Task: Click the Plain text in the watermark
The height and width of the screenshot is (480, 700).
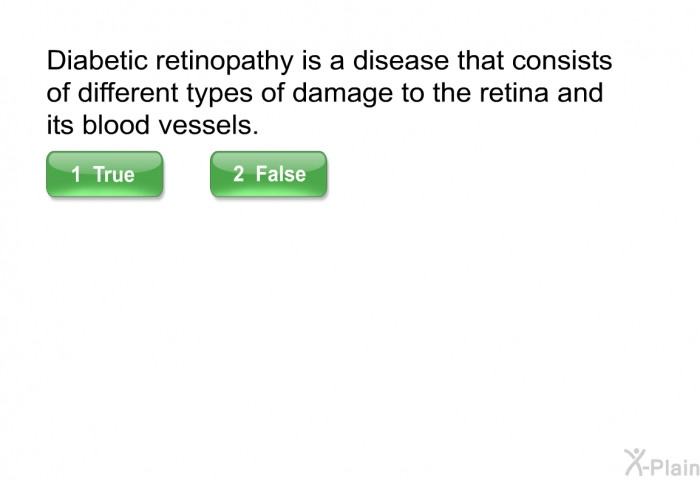Action: [675, 467]
